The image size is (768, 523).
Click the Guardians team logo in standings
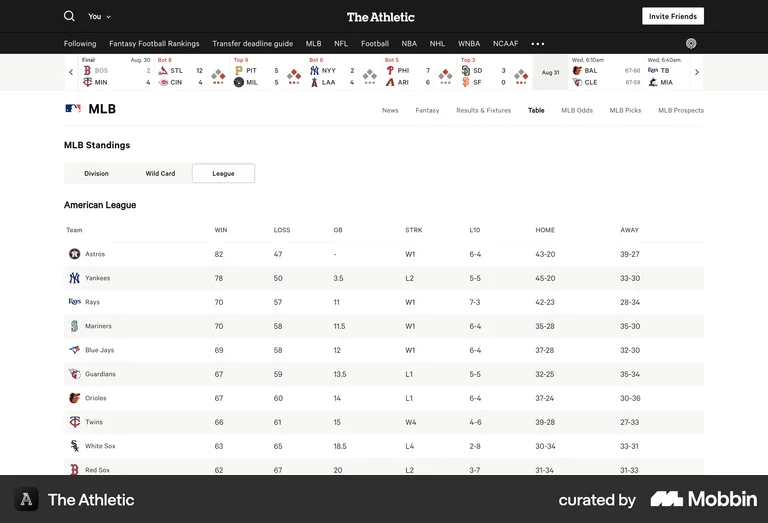pos(74,374)
